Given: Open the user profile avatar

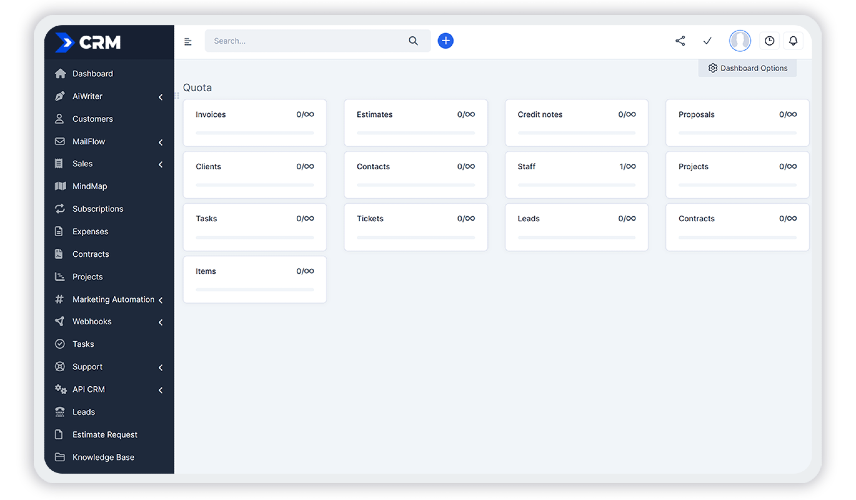Looking at the screenshot, I should (740, 41).
